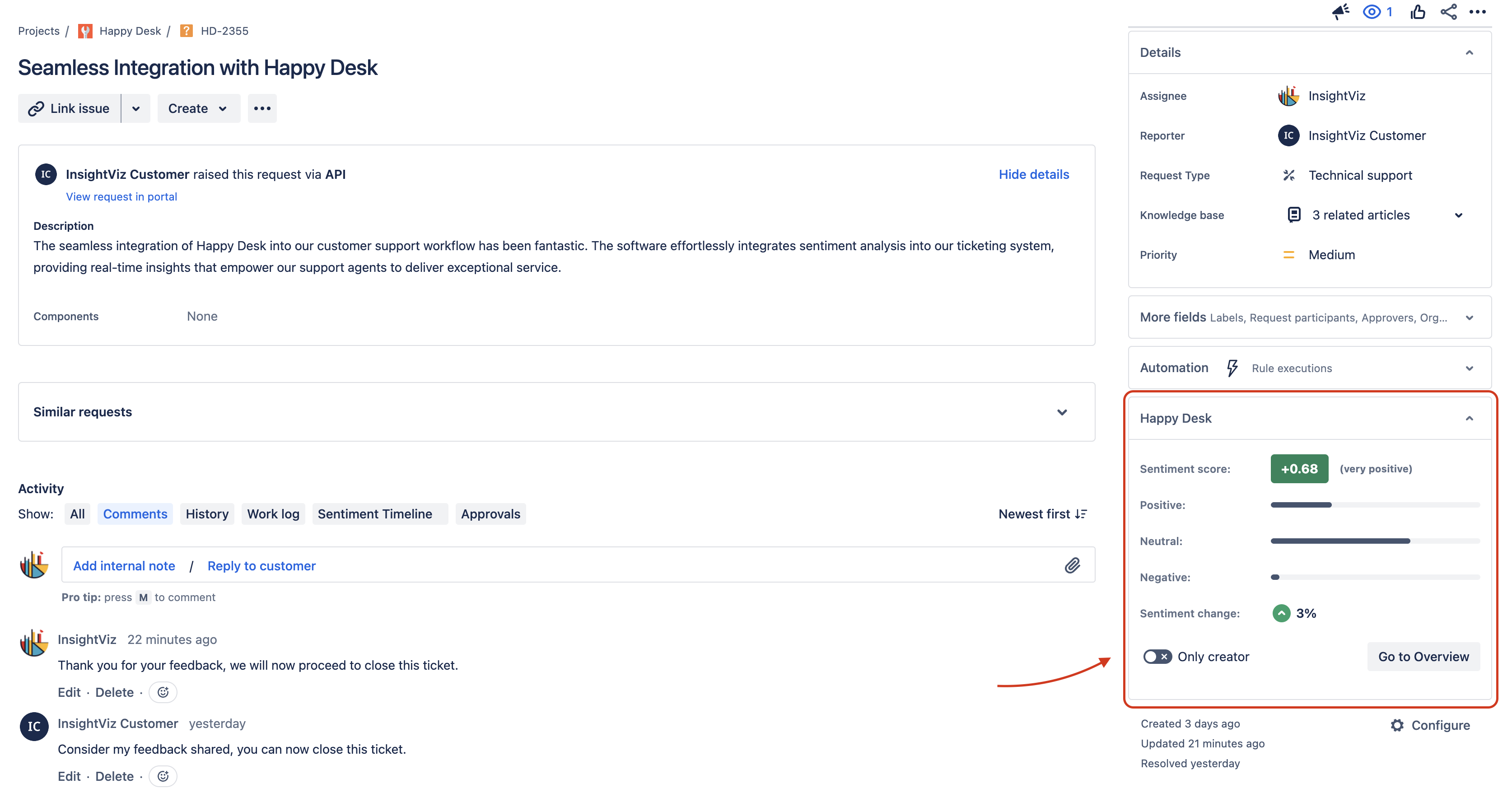Click the Automation lightning bolt icon
Screen dimensions: 1512x793
1232,368
